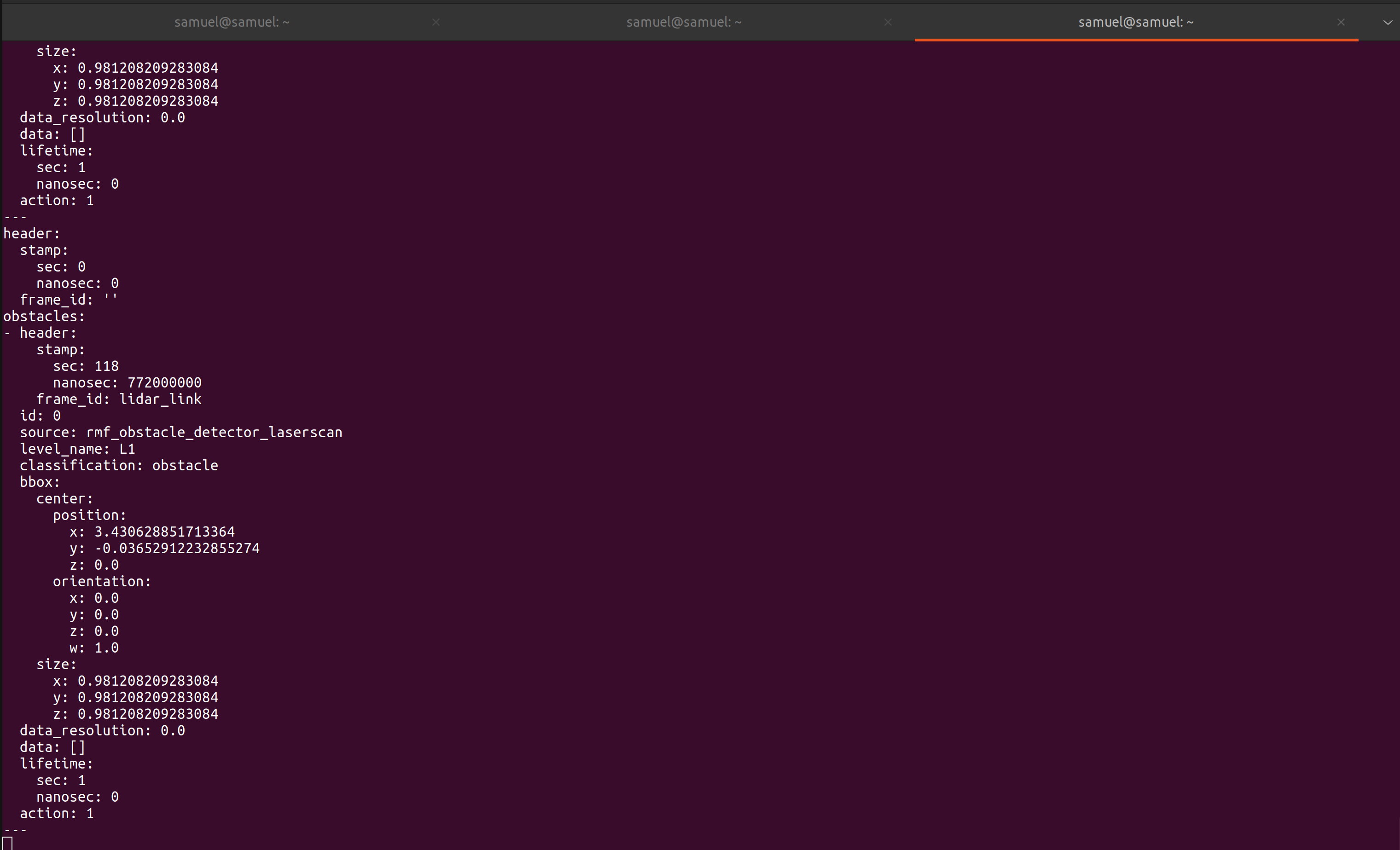Close the middle terminal tab
The height and width of the screenshot is (850, 1400).
tap(888, 22)
